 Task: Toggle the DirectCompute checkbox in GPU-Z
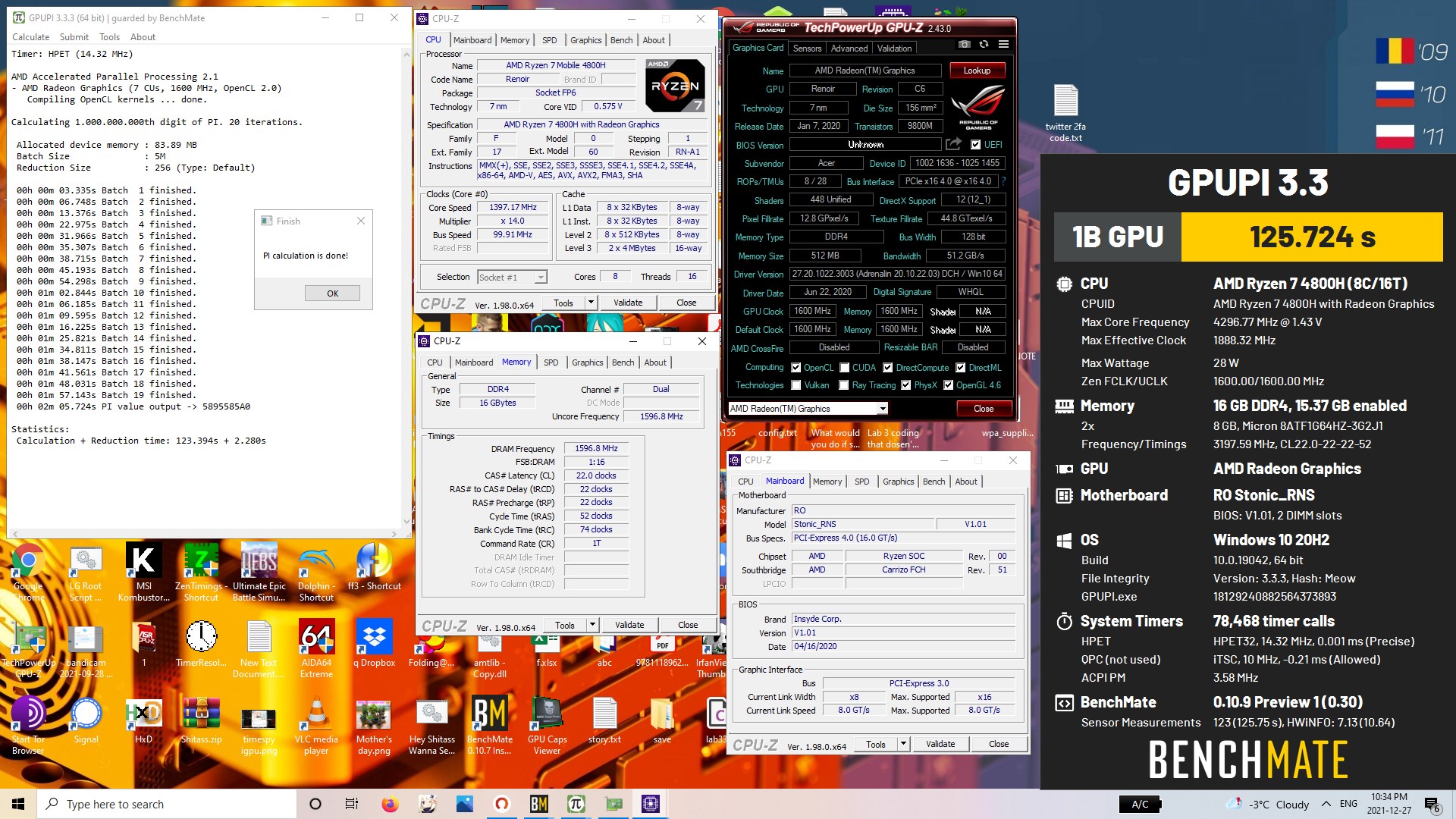click(887, 368)
